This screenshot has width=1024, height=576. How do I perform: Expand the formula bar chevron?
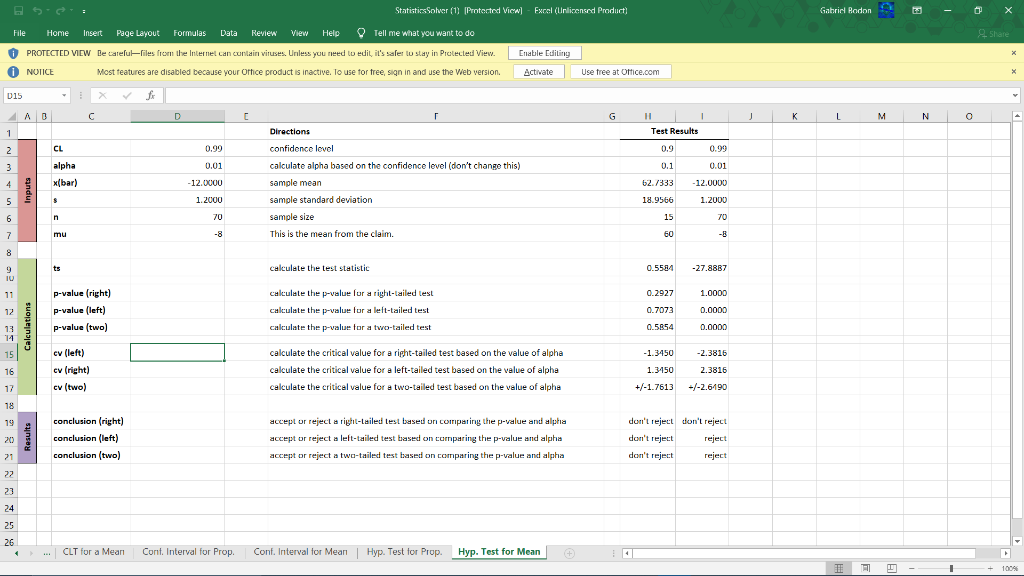coord(1015,95)
